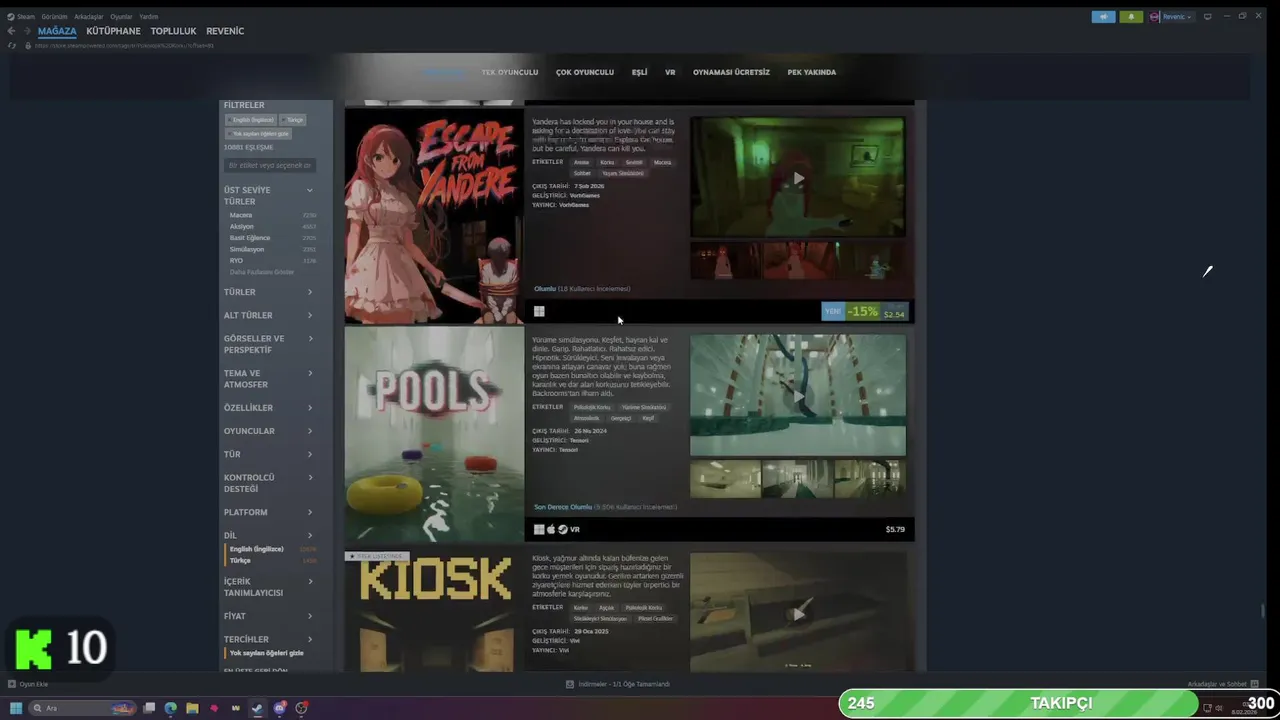Screen dimensions: 1280x720
Task: Open the downloads icon in bottom bar
Action: tap(570, 684)
